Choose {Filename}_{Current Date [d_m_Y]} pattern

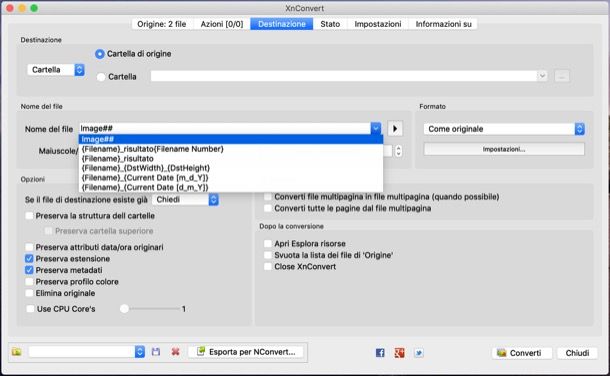(231, 187)
